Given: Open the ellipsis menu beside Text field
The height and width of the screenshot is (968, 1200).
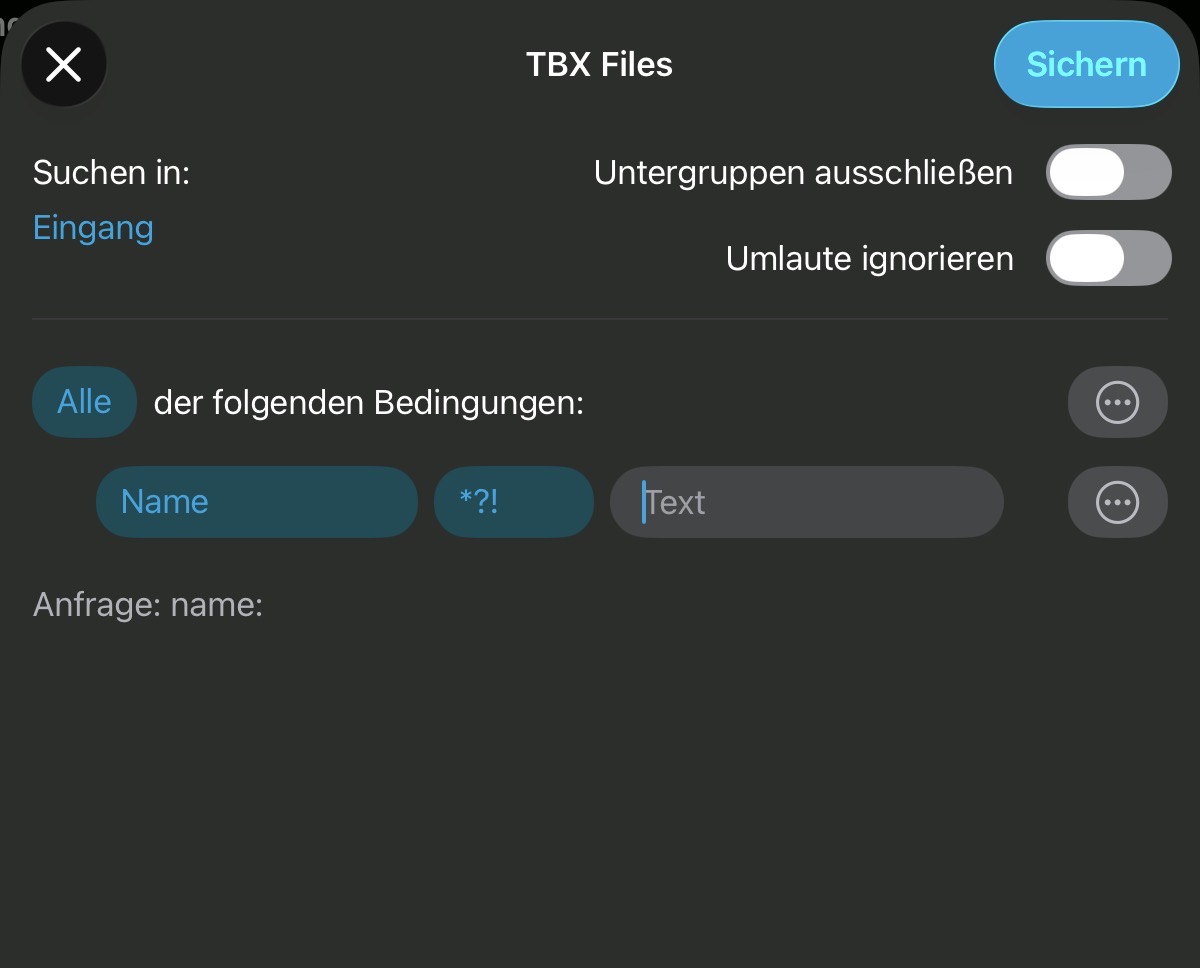Looking at the screenshot, I should click(x=1117, y=501).
